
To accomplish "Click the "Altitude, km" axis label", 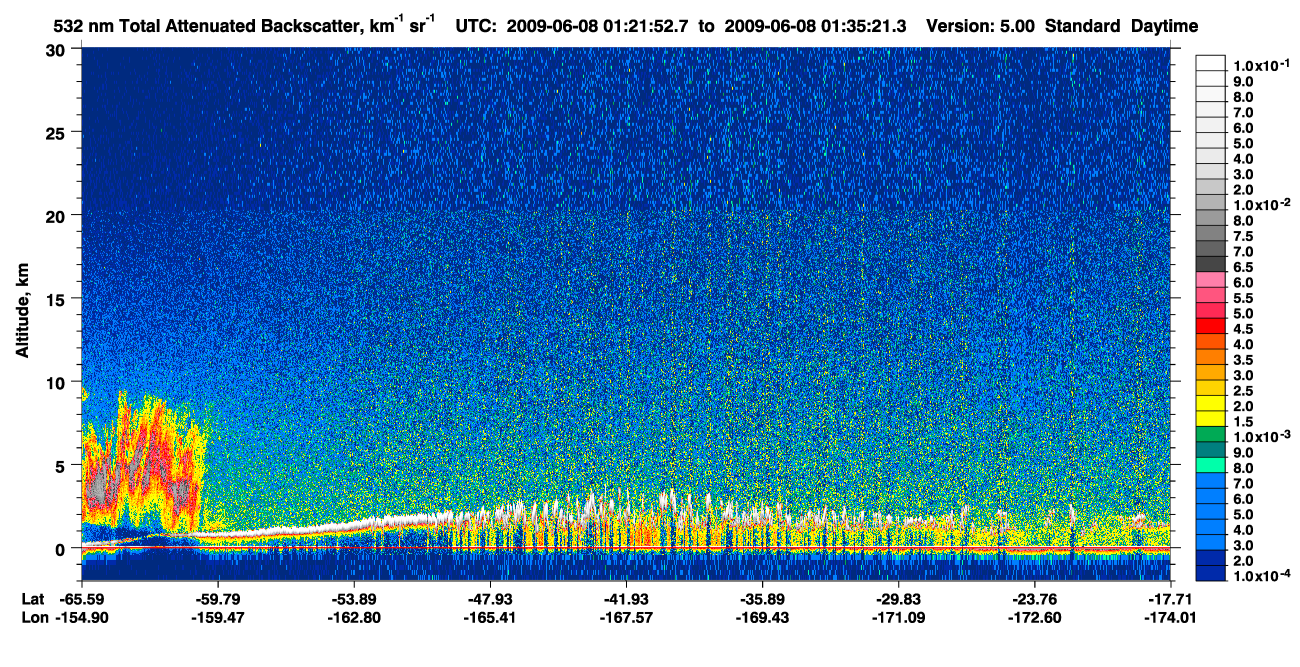I will click(x=21, y=312).
